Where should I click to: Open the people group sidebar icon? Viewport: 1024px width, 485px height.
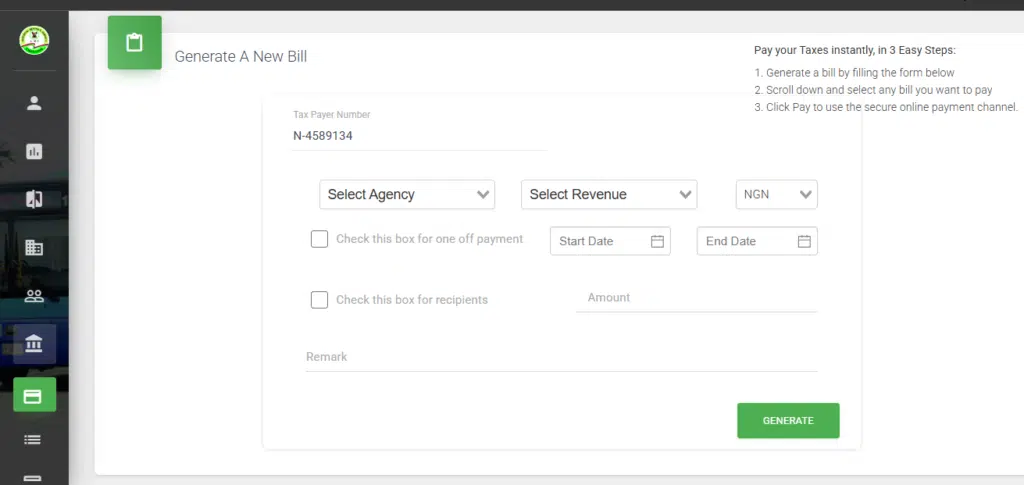pos(34,296)
